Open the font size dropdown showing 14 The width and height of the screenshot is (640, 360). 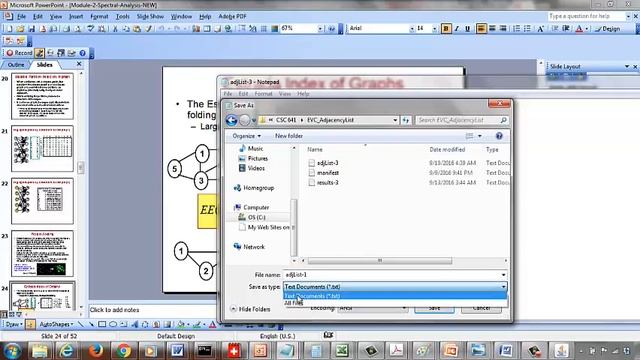pyautogui.click(x=434, y=29)
